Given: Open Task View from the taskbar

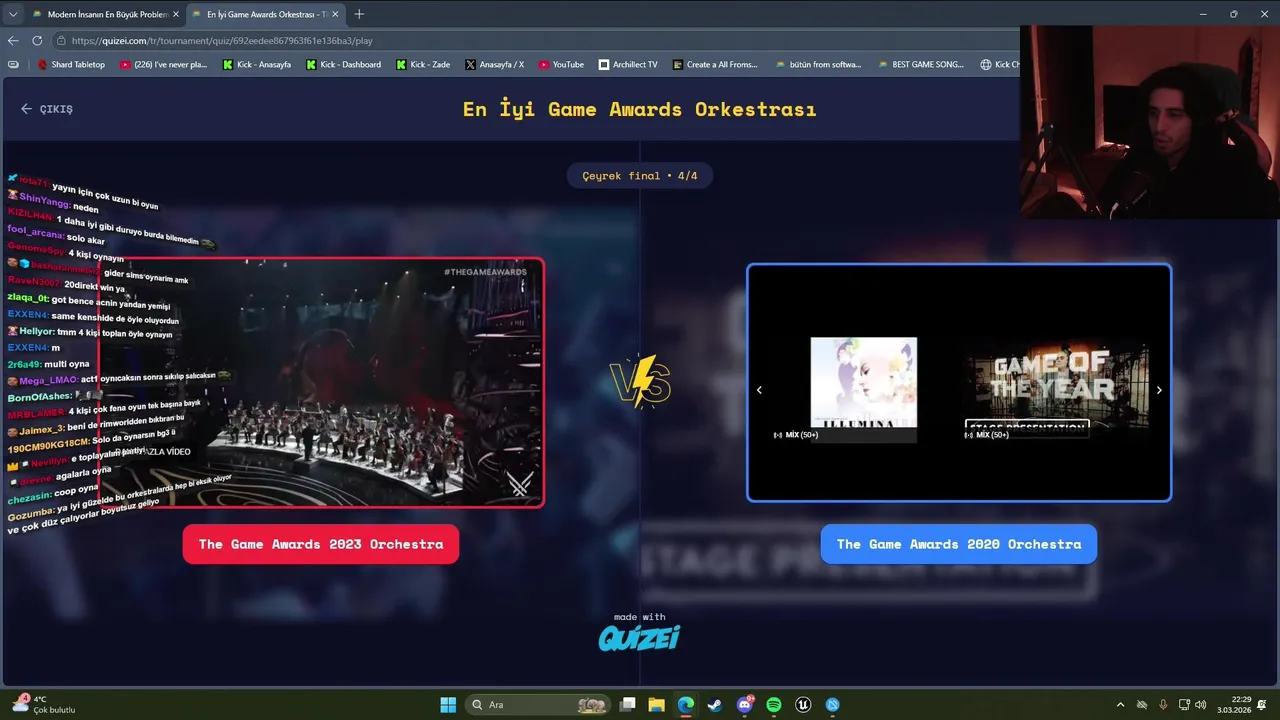Looking at the screenshot, I should point(627,705).
